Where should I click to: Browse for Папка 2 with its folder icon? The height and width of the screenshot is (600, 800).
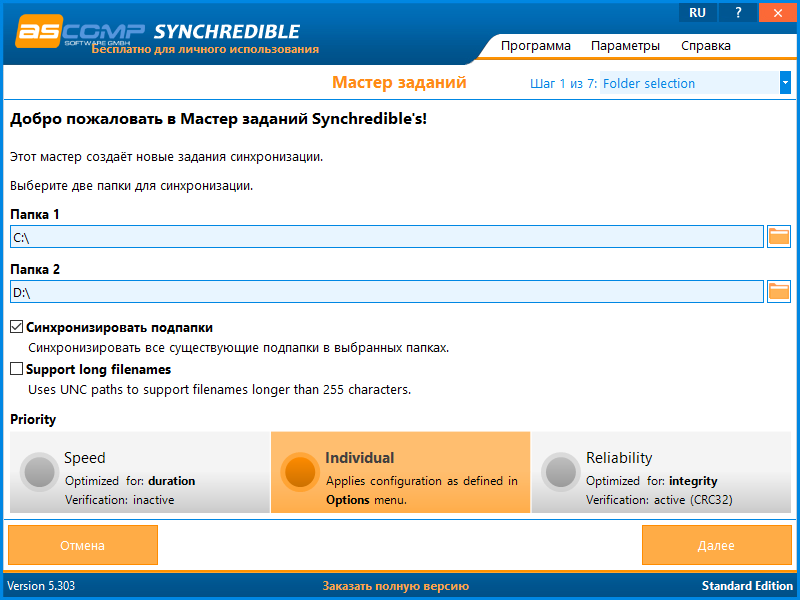point(779,292)
